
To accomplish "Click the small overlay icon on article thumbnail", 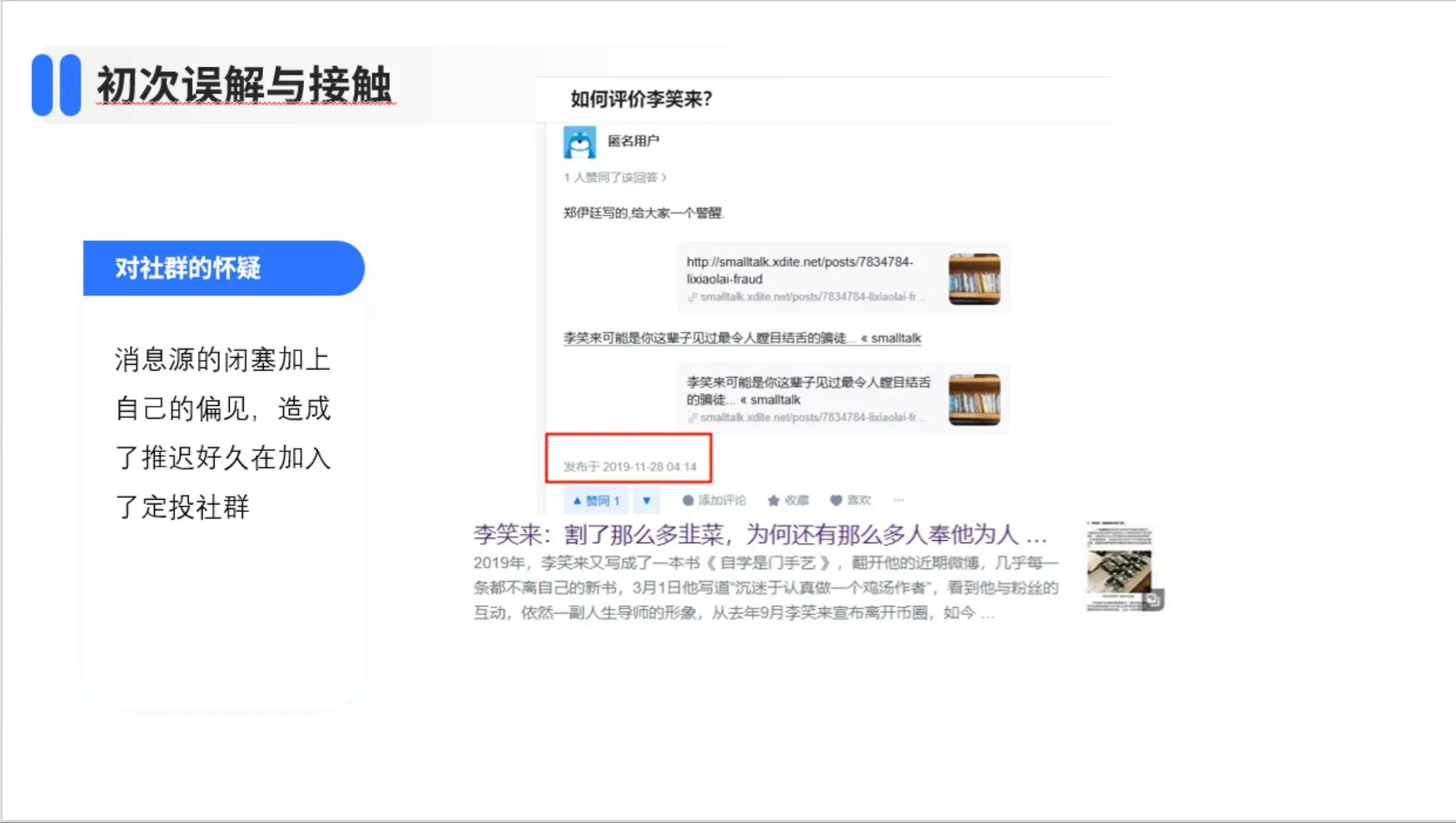I will (1153, 600).
